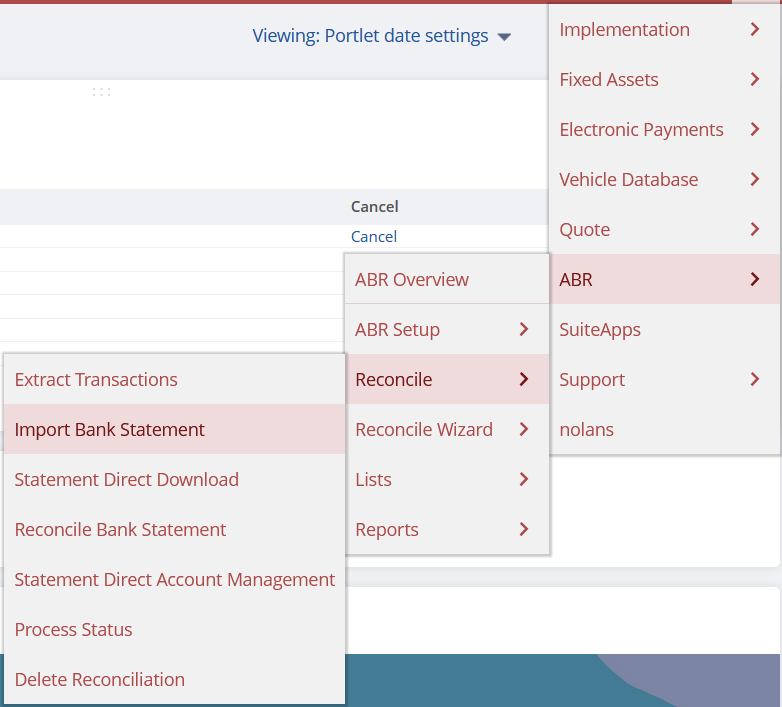
Task: Expand Electronic Payments menu chevron
Action: click(x=755, y=130)
